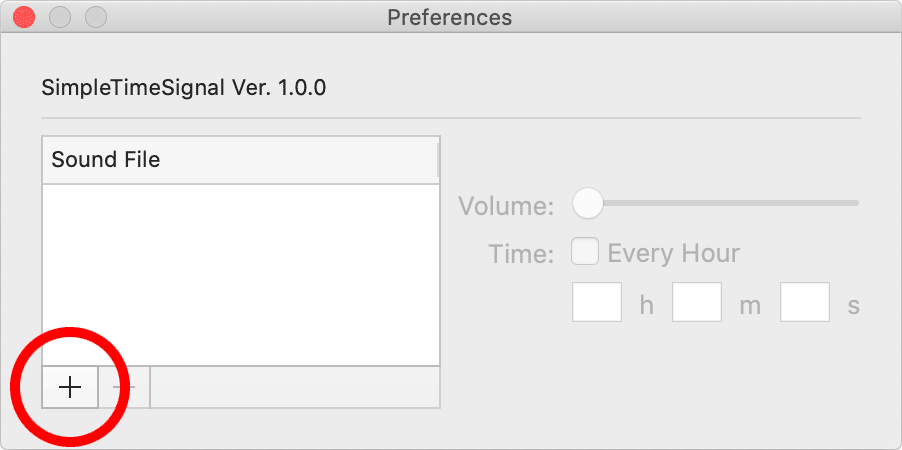
Task: Enable the Every Hour checkbox
Action: coord(584,252)
